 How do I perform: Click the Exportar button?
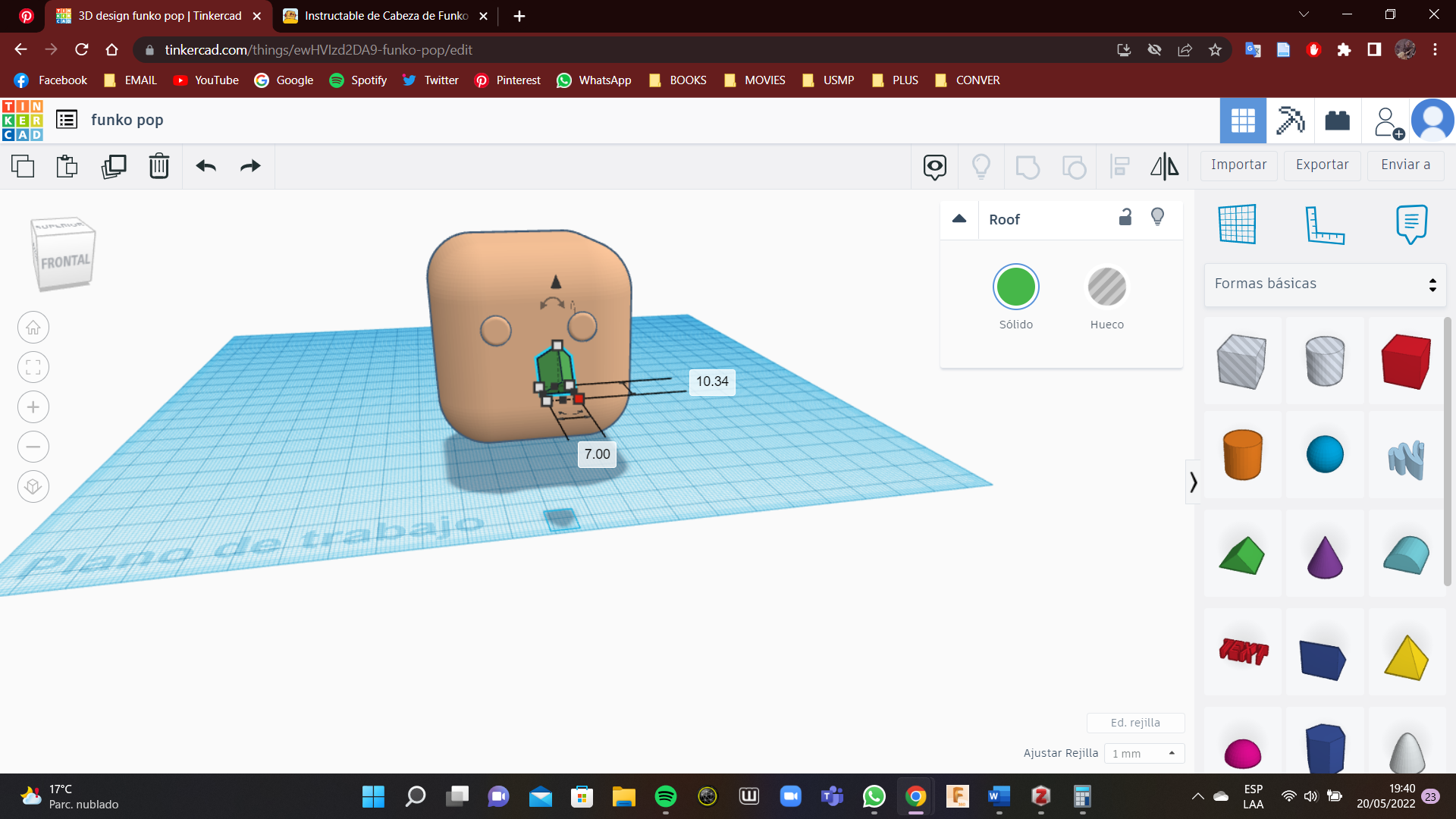click(1322, 165)
